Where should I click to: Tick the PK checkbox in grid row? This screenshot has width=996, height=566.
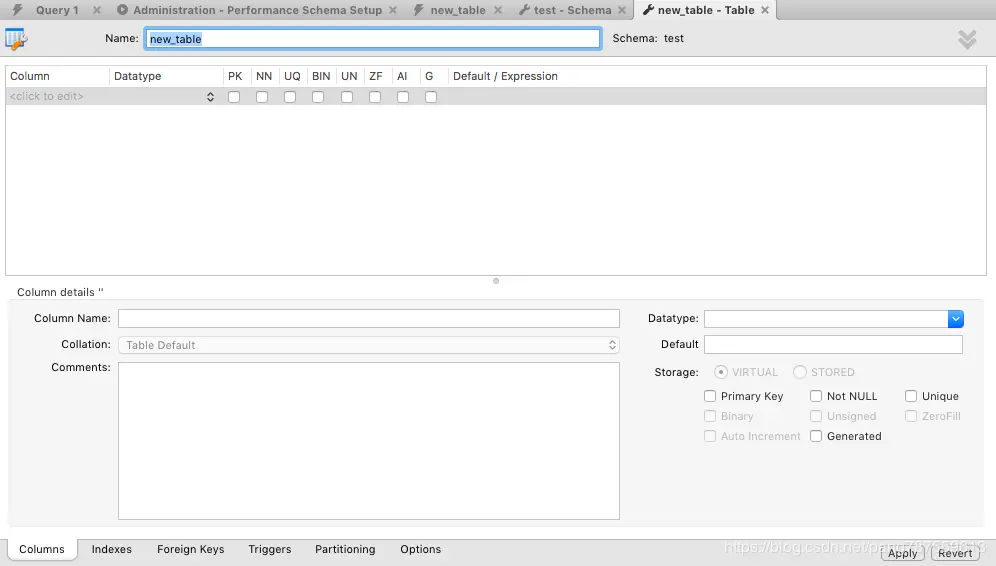(x=234, y=97)
